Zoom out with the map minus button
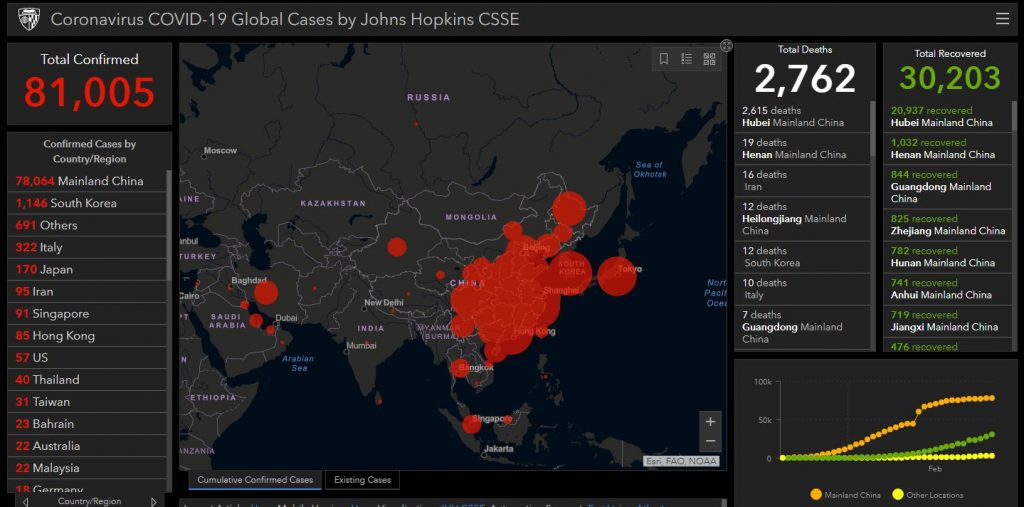This screenshot has width=1024, height=507. click(x=710, y=441)
